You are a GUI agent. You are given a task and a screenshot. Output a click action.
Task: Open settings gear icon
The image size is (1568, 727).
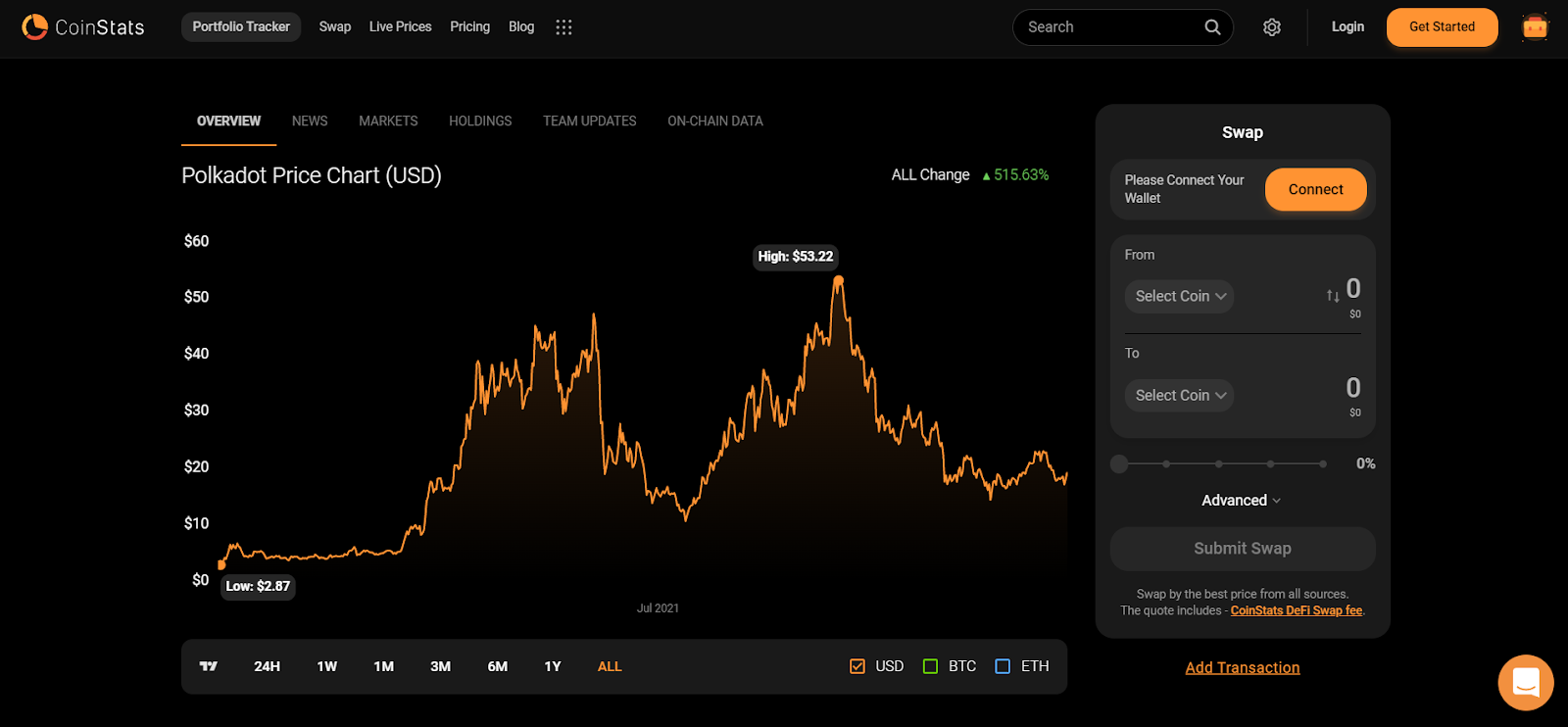click(1272, 27)
